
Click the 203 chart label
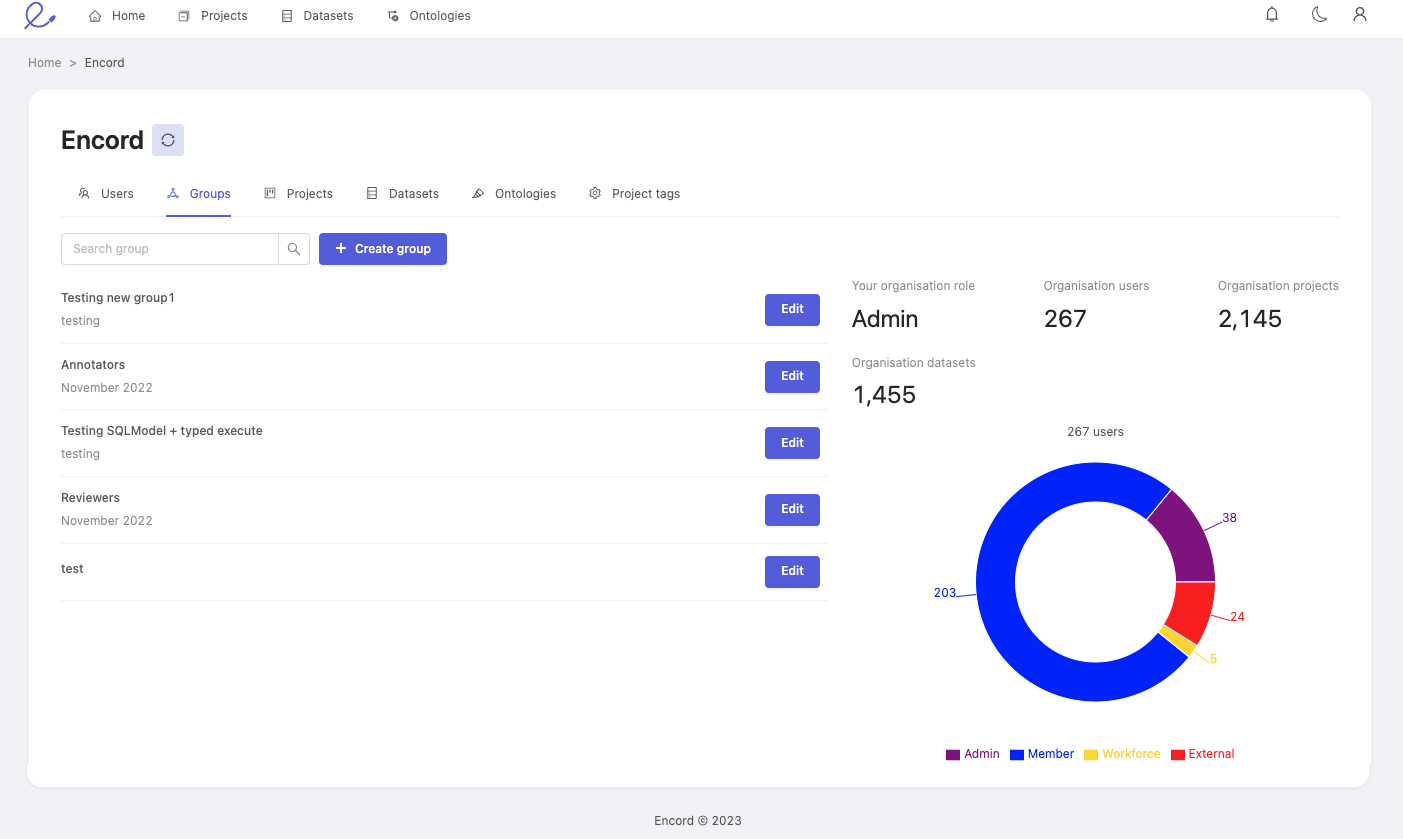tap(945, 593)
